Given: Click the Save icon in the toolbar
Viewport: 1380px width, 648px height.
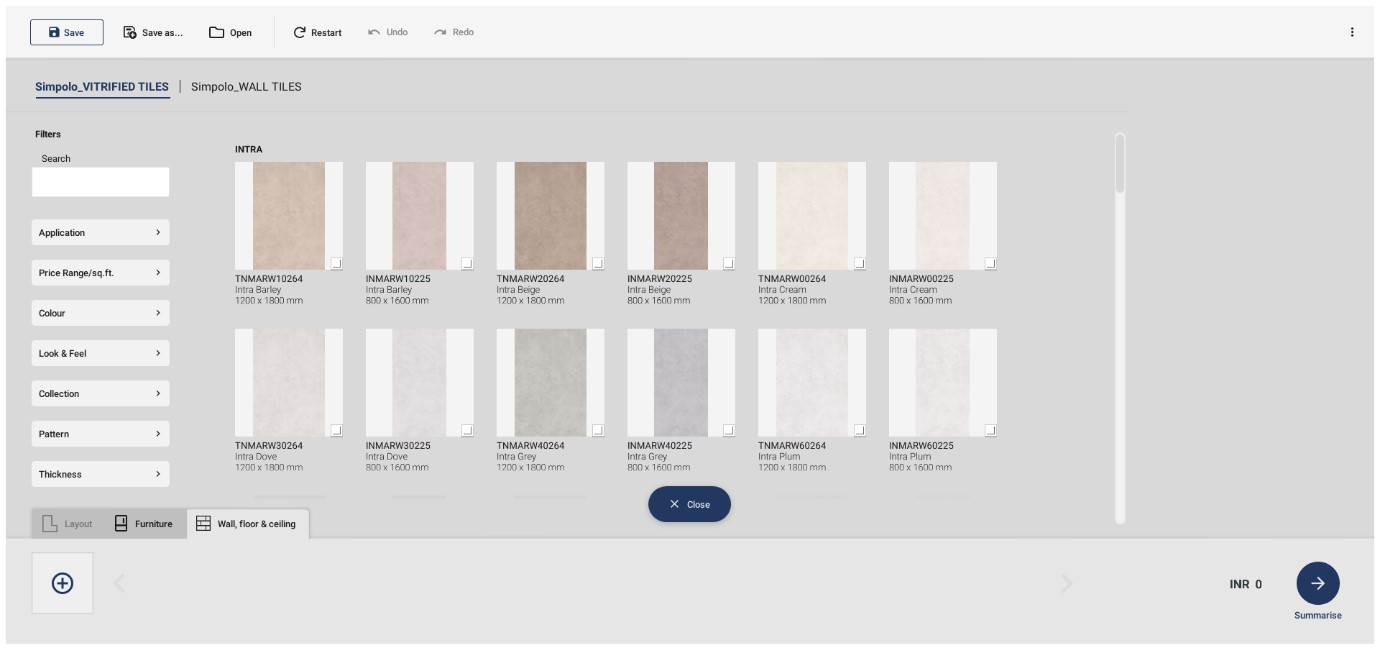Looking at the screenshot, I should (52, 32).
